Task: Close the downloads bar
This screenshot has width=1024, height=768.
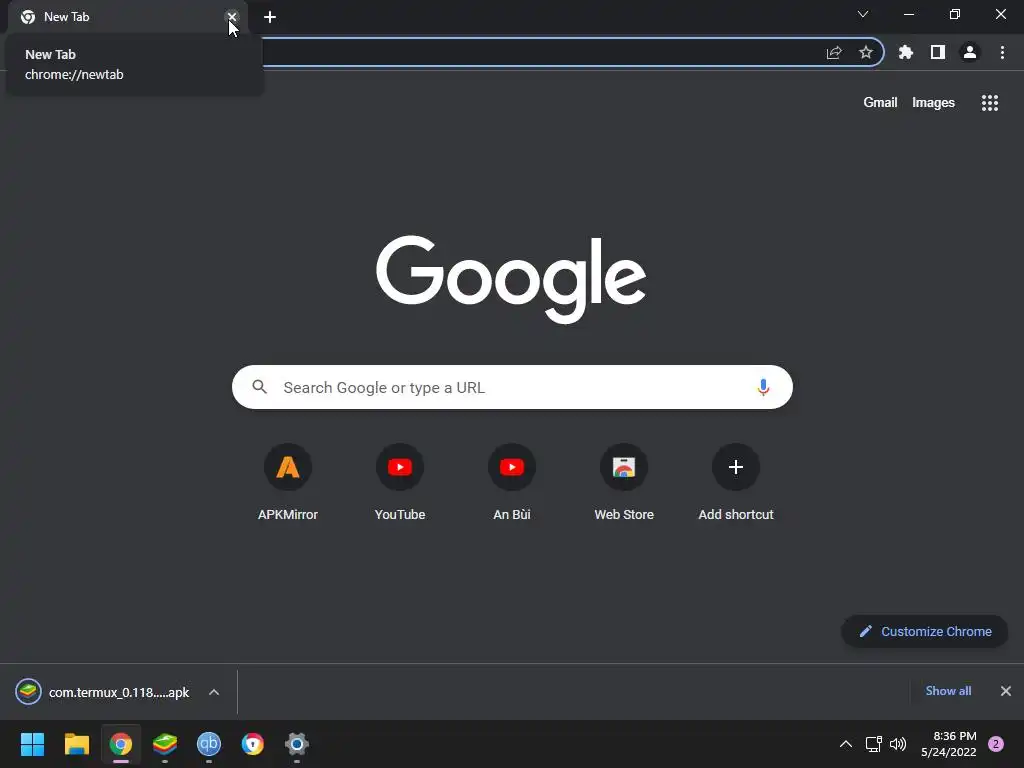Action: click(1005, 691)
